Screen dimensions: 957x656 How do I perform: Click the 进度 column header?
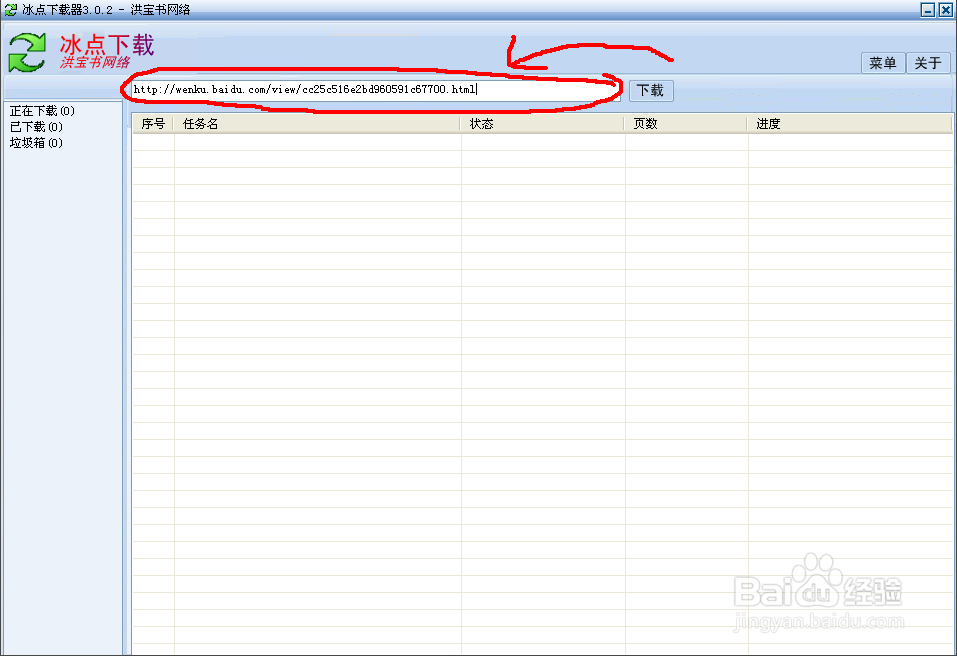click(x=850, y=124)
